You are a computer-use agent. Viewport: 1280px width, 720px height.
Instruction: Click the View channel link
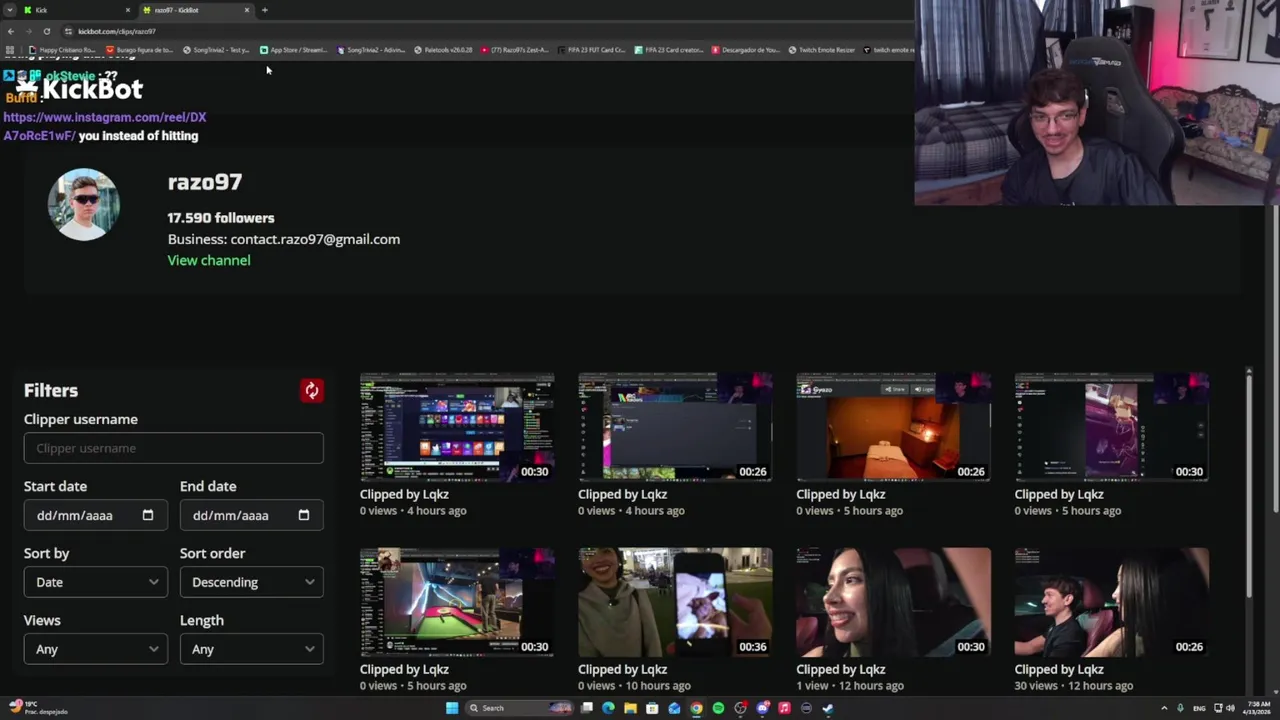point(209,260)
